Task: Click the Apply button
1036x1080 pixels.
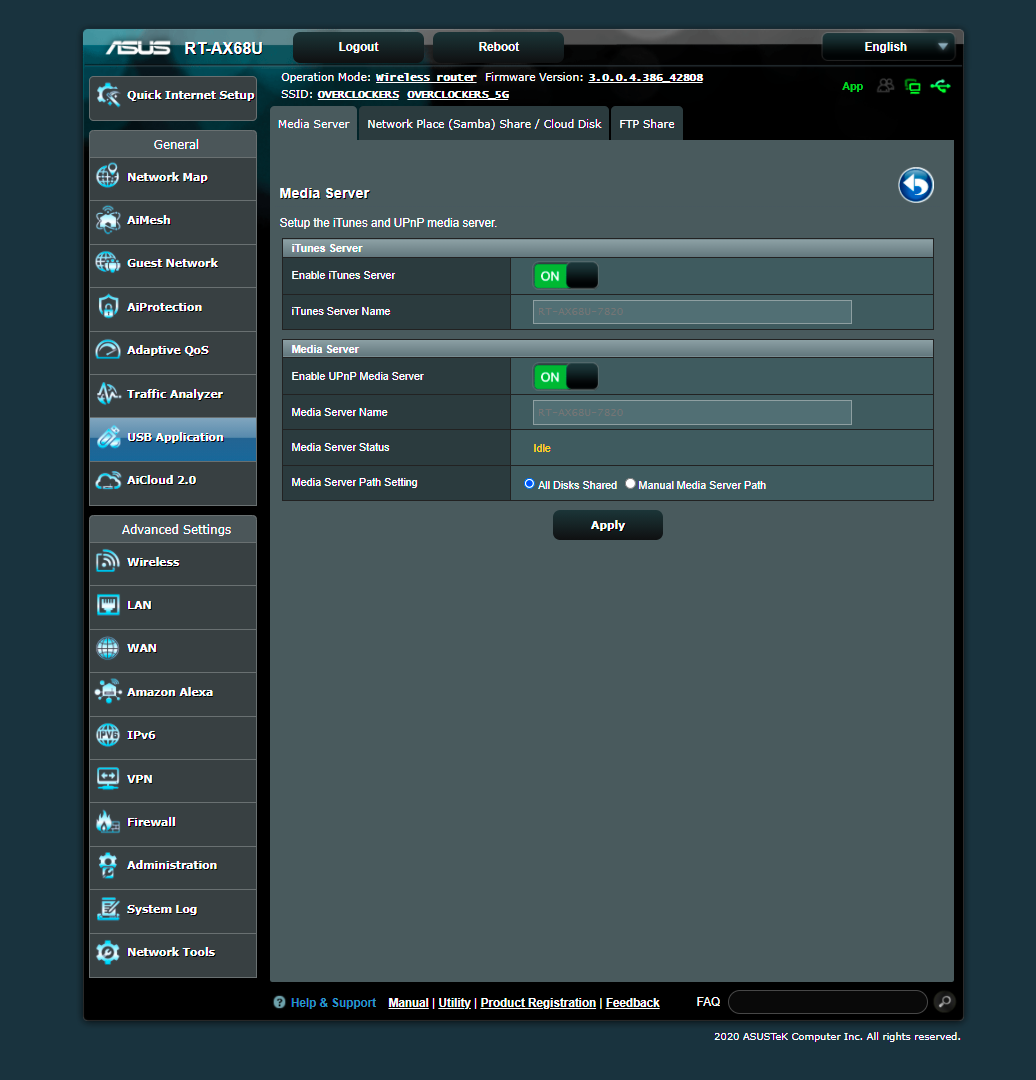Action: click(x=608, y=525)
